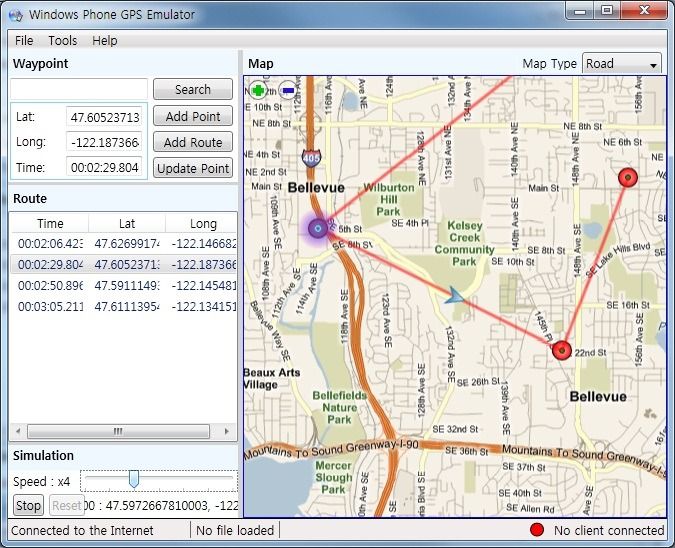Click latitude cell 47.6269917
675x548 pixels.
127,244
